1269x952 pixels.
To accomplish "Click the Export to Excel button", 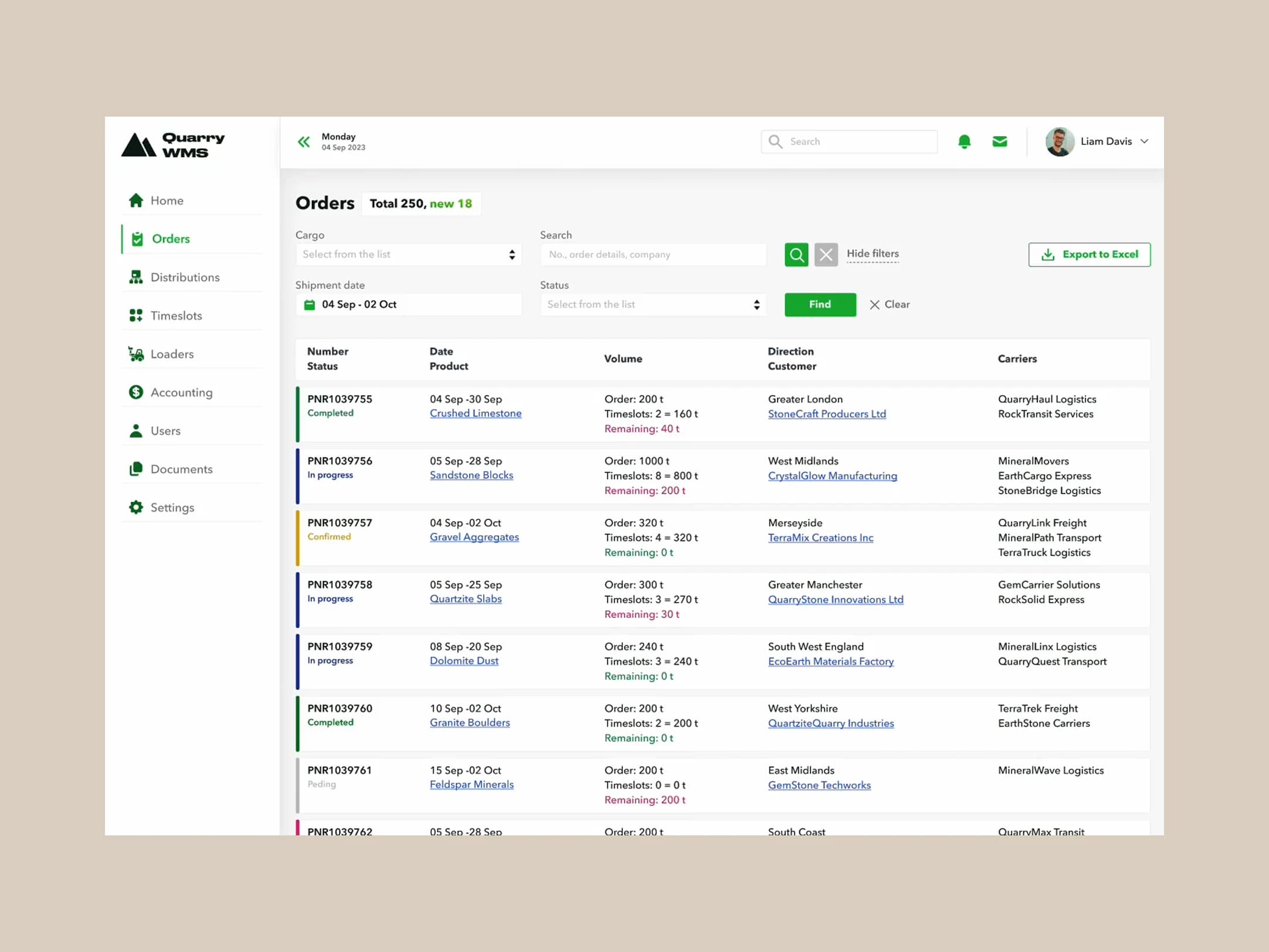I will tap(1090, 254).
